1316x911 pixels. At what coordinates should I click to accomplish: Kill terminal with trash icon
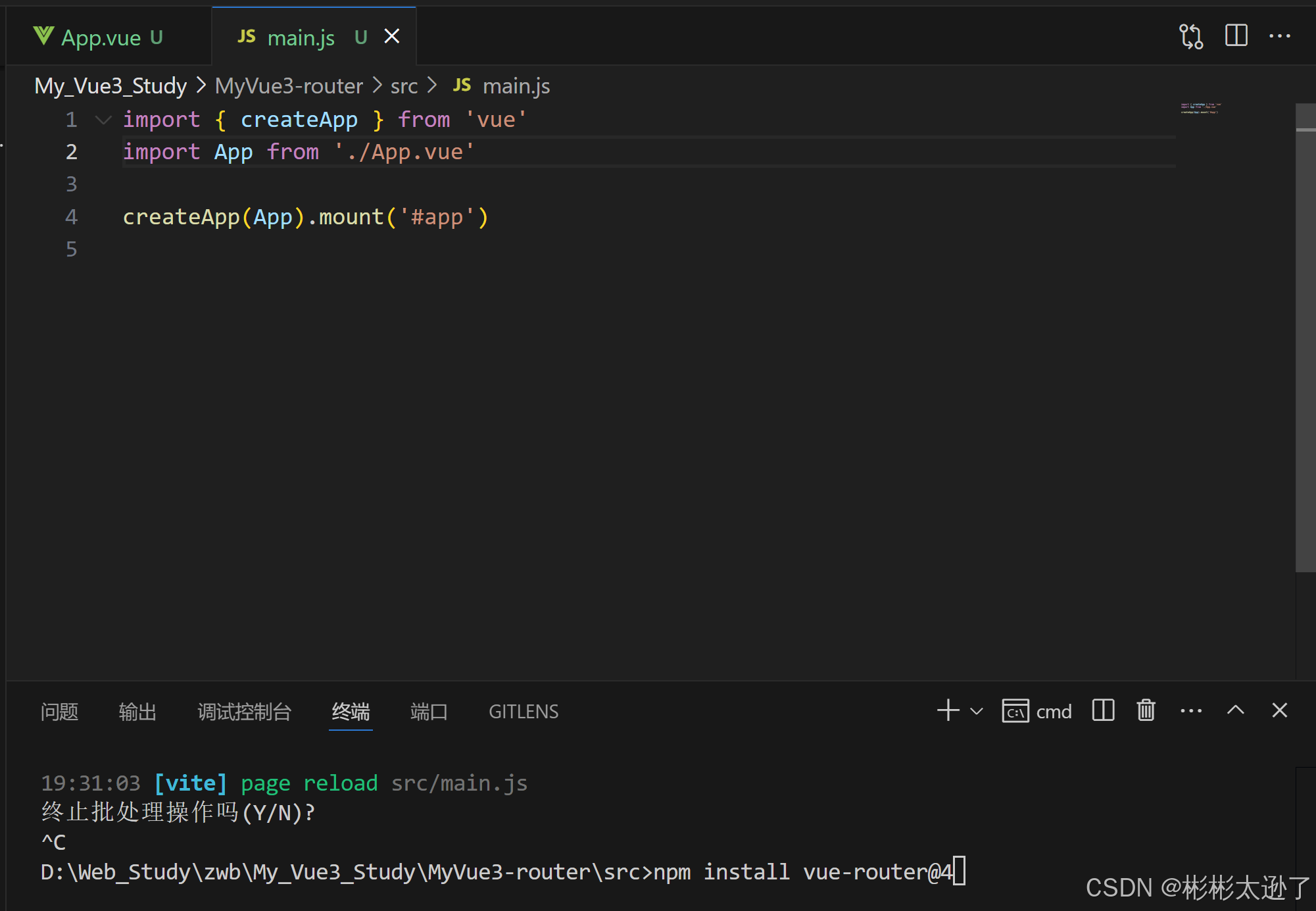(x=1146, y=710)
